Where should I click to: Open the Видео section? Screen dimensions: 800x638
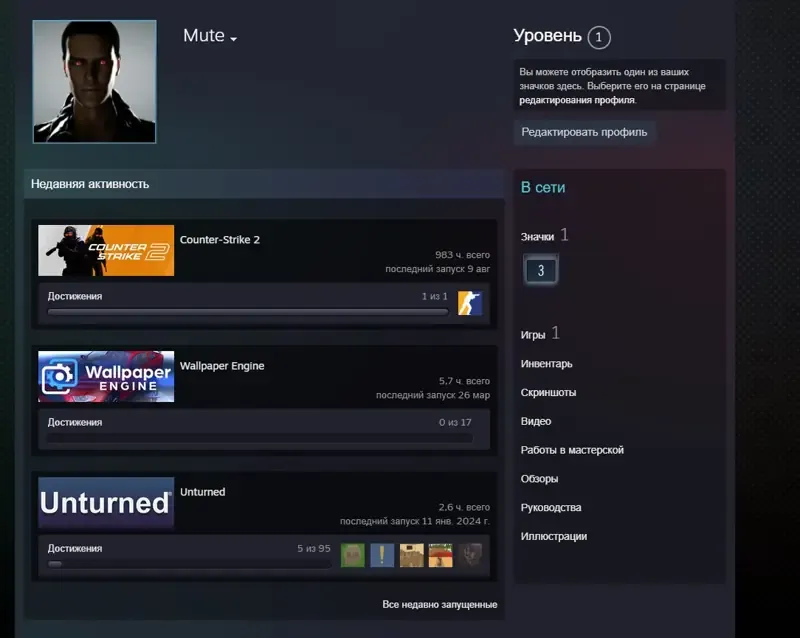(536, 421)
